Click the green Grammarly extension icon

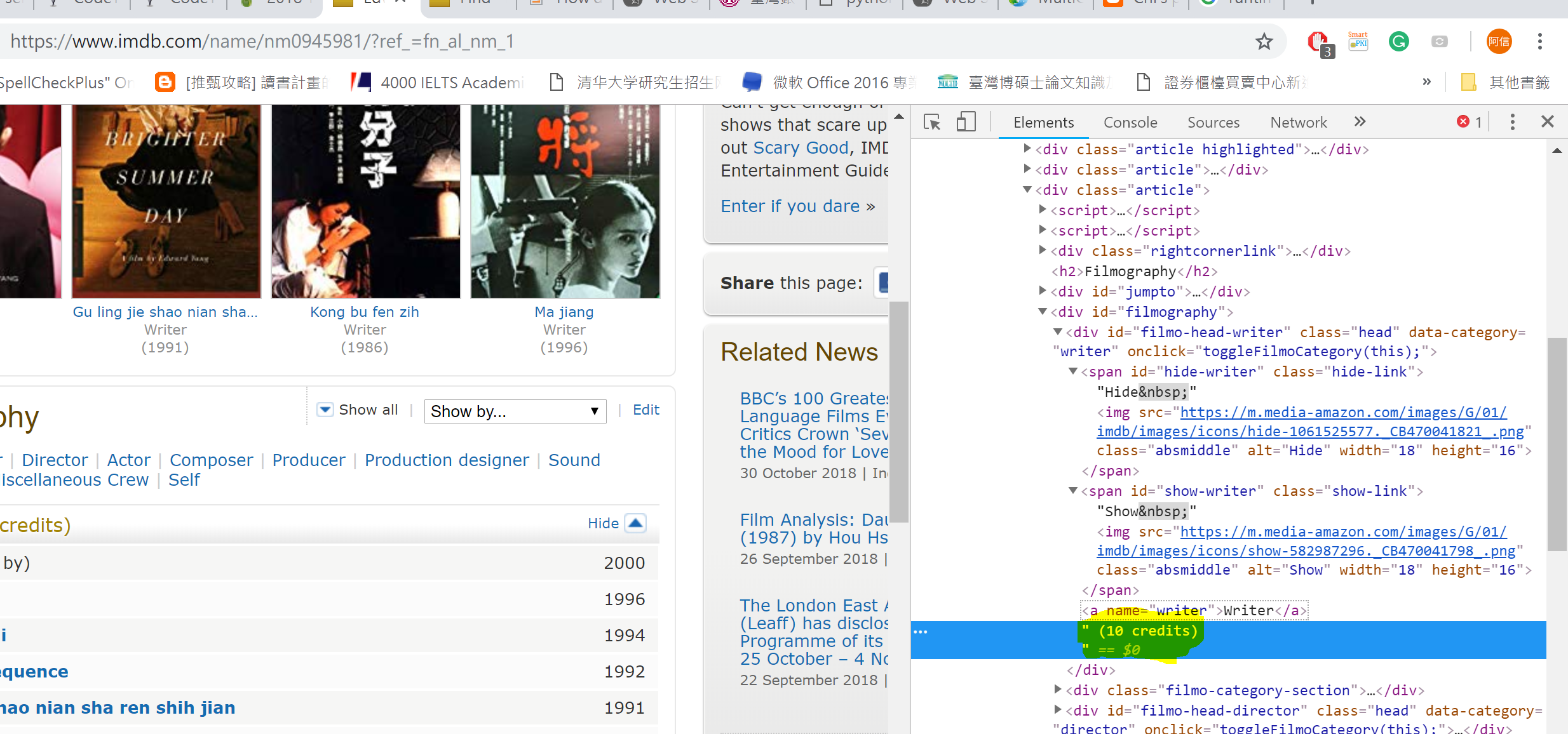(x=1398, y=42)
